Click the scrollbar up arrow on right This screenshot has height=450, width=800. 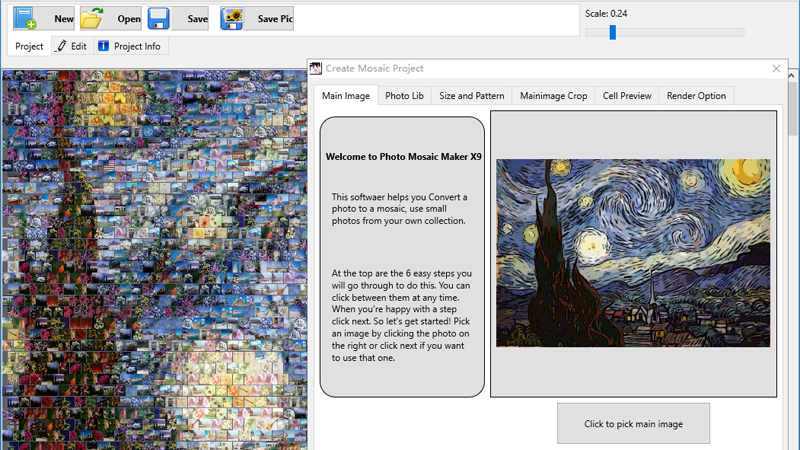(792, 76)
